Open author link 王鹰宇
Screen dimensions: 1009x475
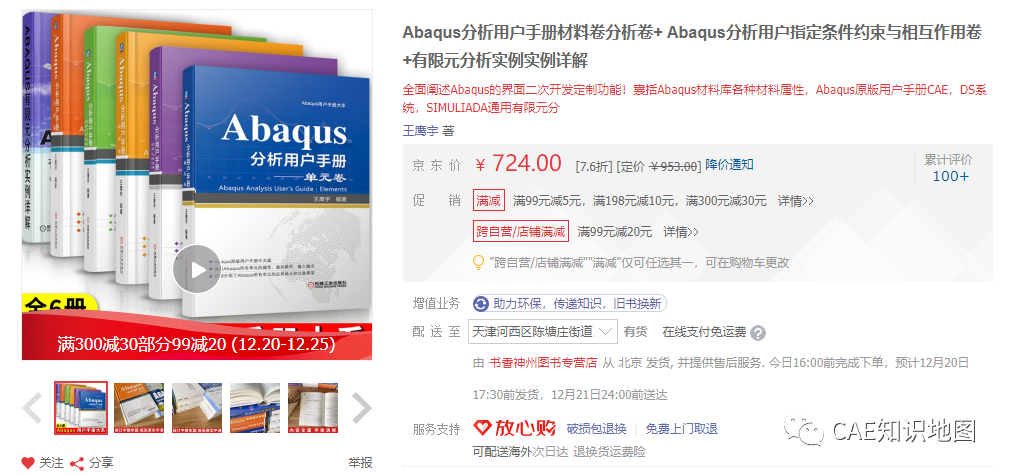(x=421, y=131)
